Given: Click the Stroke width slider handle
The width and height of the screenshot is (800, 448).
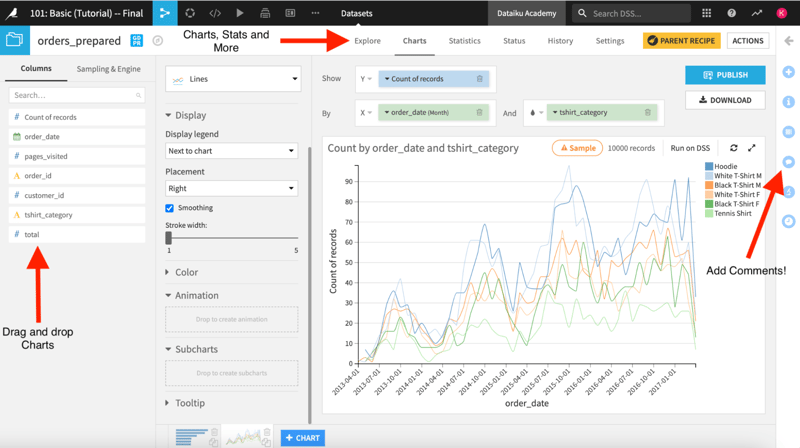Looking at the screenshot, I should pyautogui.click(x=168, y=238).
